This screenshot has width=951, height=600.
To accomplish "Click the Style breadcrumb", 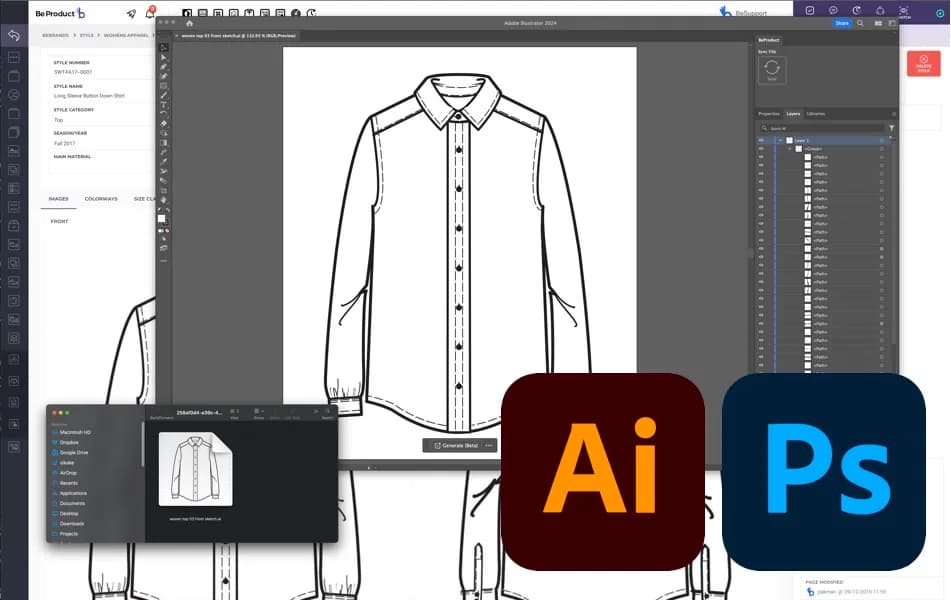I will (x=87, y=35).
